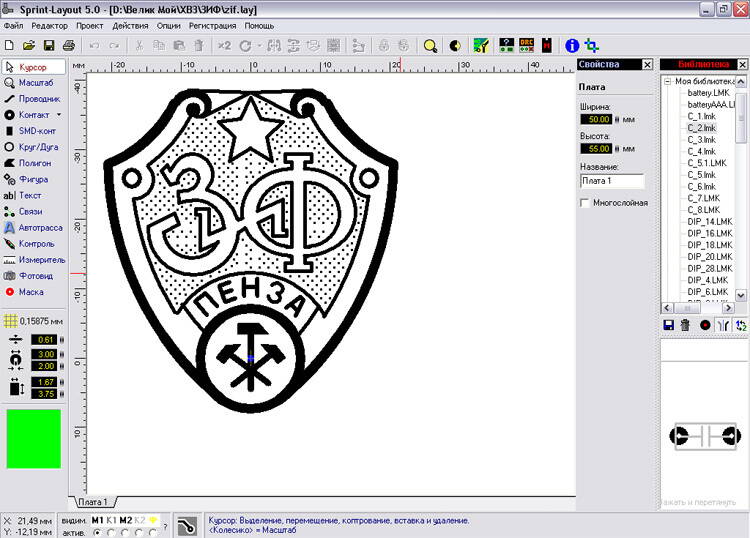Delete library item with trash icon
The width and height of the screenshot is (750, 538).
click(x=685, y=325)
